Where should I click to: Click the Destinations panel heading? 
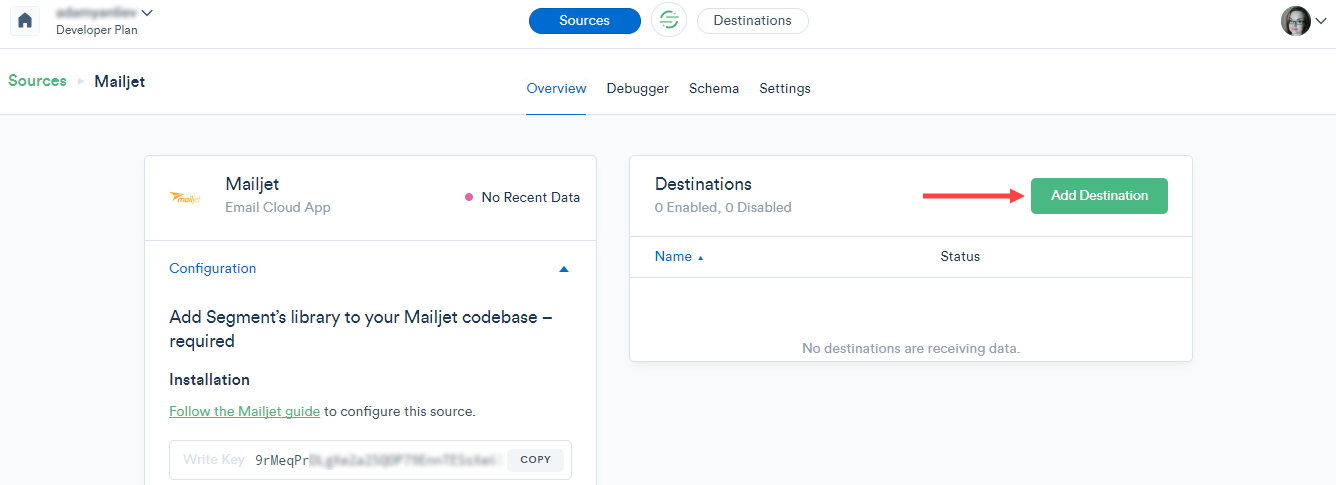pos(703,184)
